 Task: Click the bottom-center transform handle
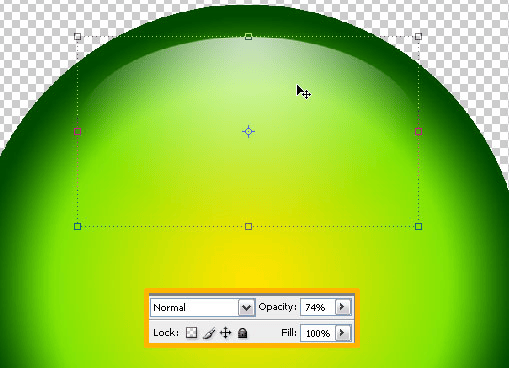pos(248,227)
